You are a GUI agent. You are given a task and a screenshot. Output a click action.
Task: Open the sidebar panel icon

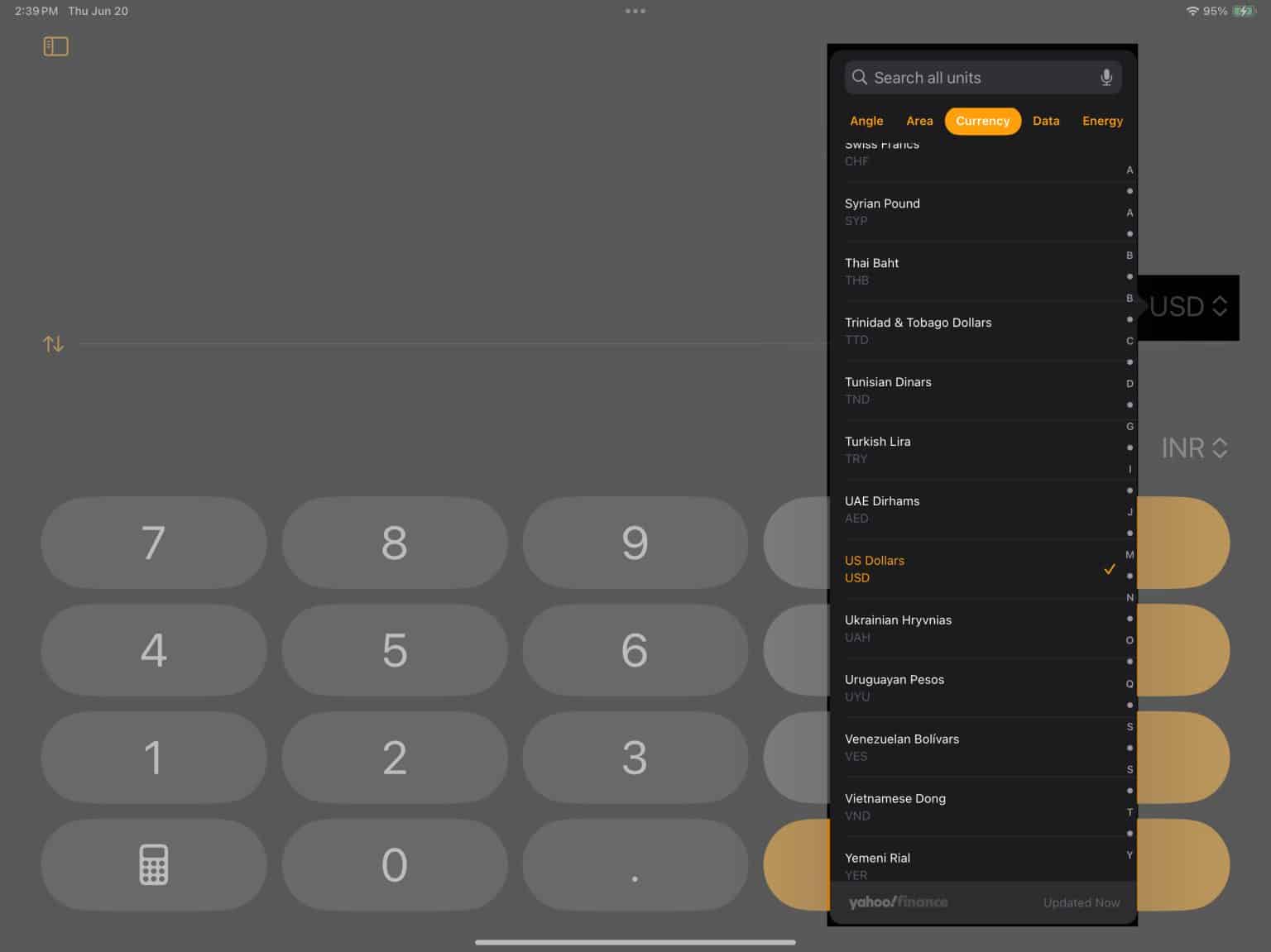pos(55,46)
